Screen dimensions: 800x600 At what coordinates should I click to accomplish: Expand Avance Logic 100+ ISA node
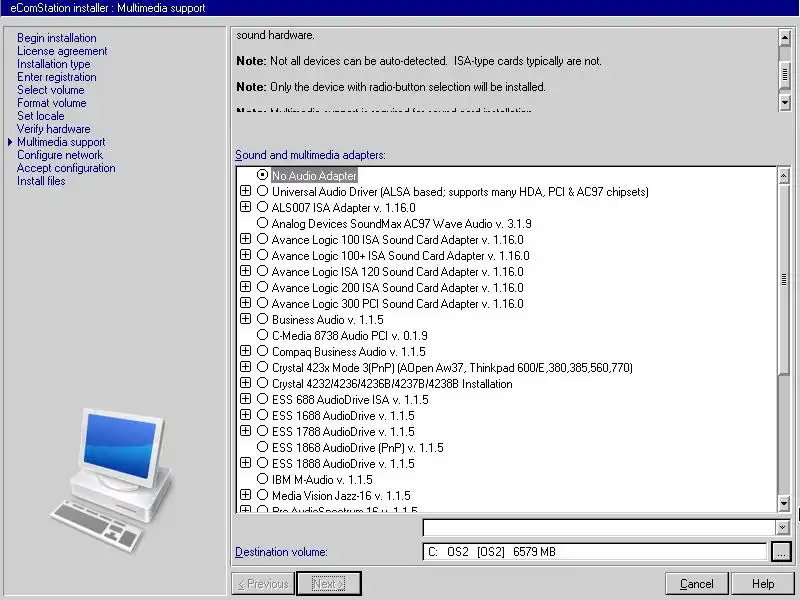click(x=245, y=255)
